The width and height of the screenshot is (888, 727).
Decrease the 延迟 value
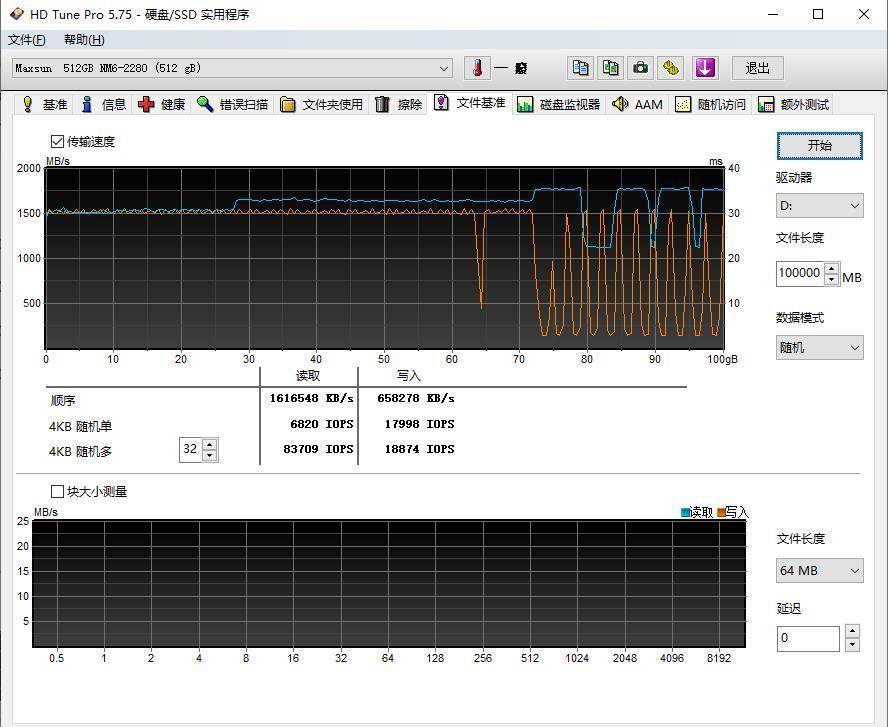[x=852, y=645]
